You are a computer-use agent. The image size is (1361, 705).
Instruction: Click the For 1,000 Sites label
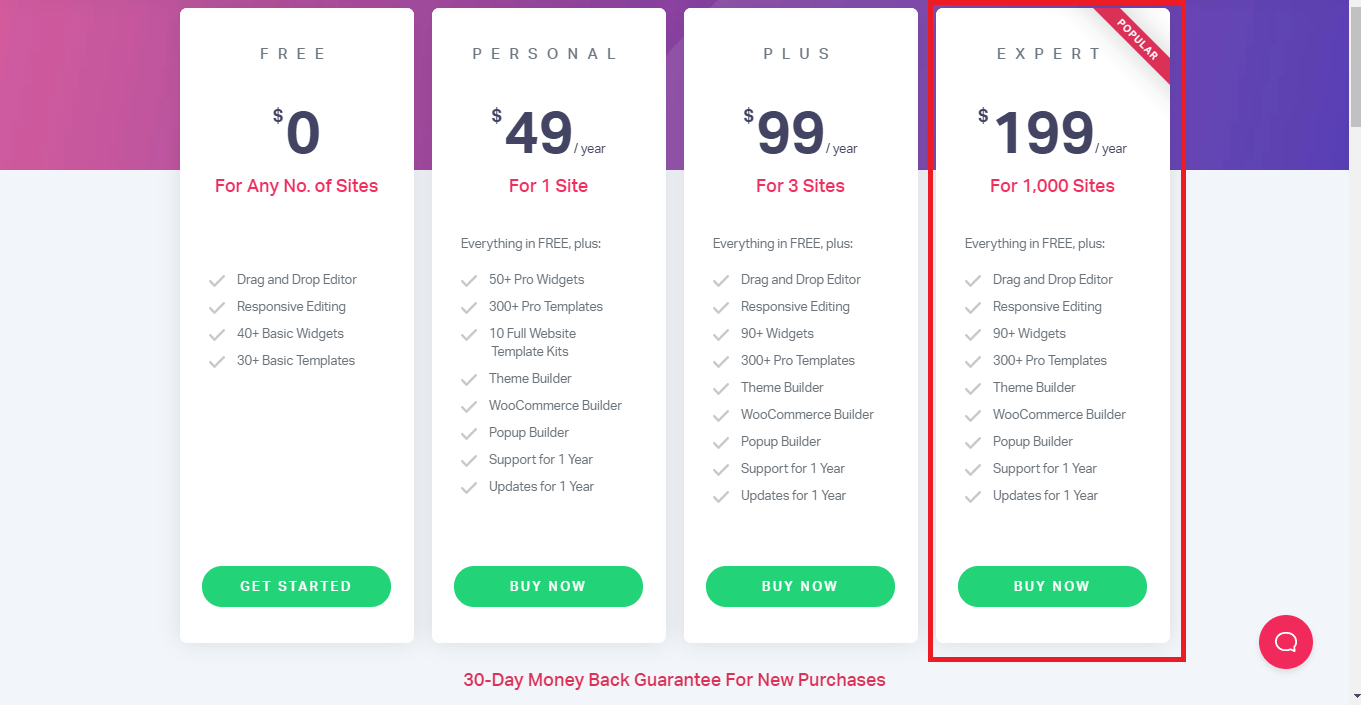click(1052, 186)
